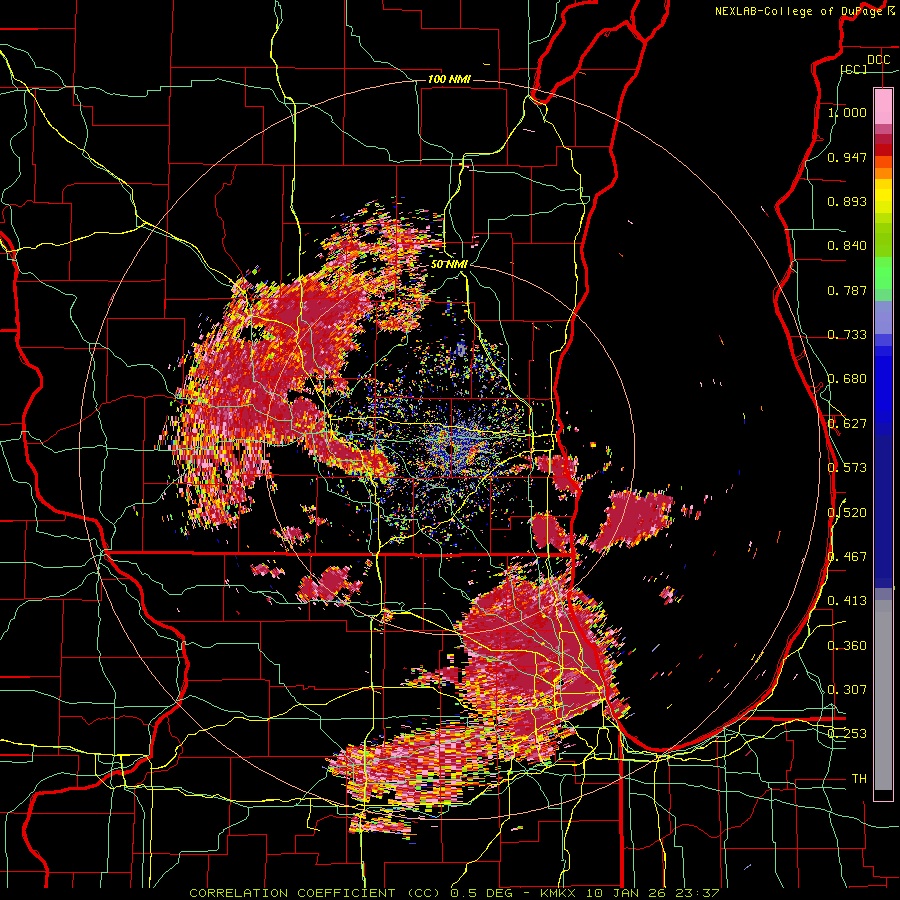Click the 0.307 scale value
This screenshot has width=900, height=900.
[x=847, y=690]
